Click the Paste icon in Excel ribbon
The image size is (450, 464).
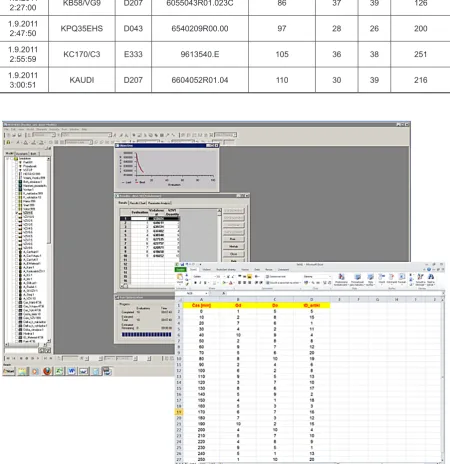point(179,277)
